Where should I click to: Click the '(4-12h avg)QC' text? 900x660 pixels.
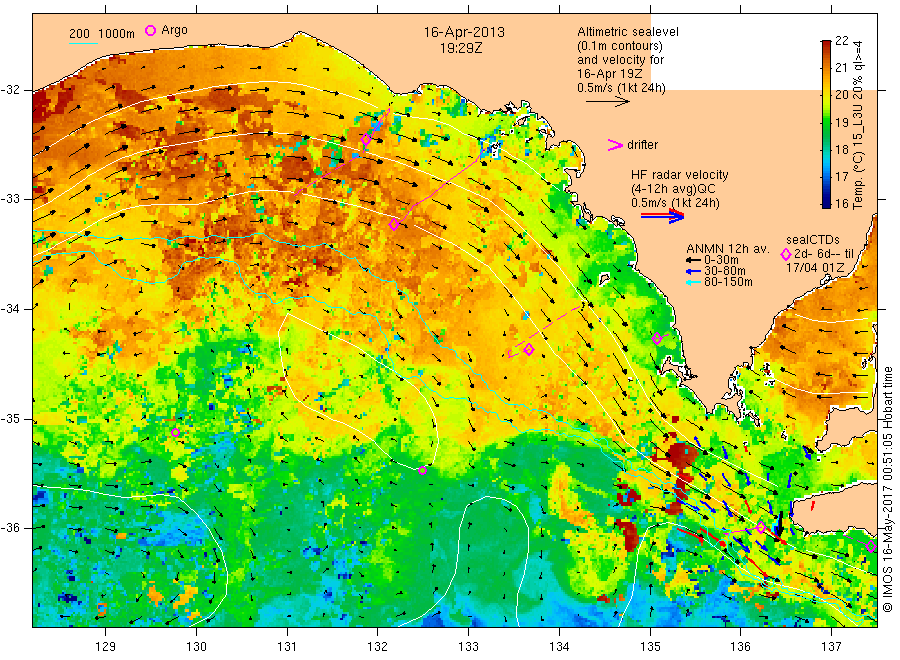673,189
